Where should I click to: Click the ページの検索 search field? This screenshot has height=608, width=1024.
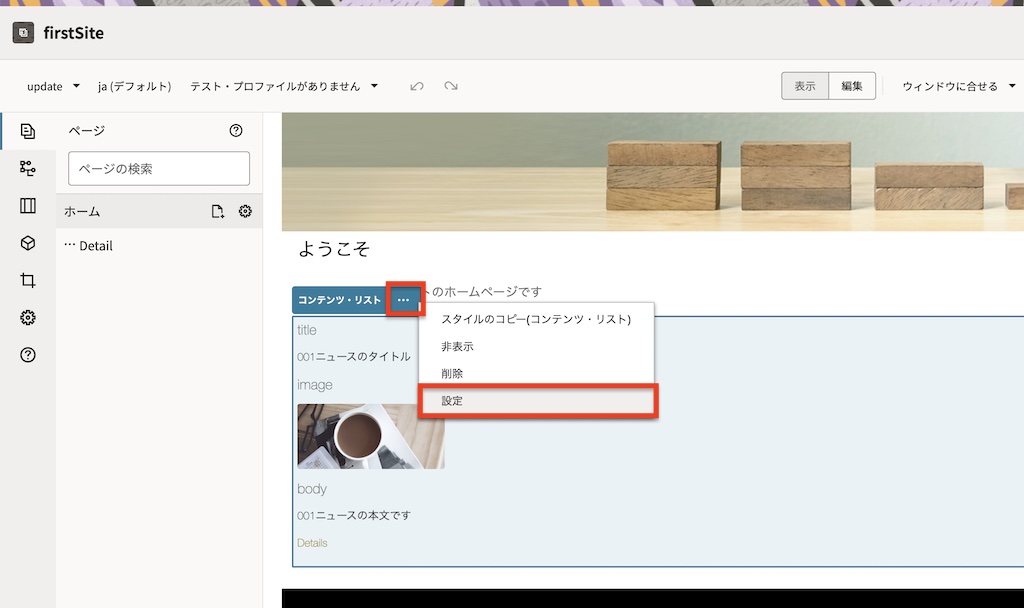click(159, 169)
